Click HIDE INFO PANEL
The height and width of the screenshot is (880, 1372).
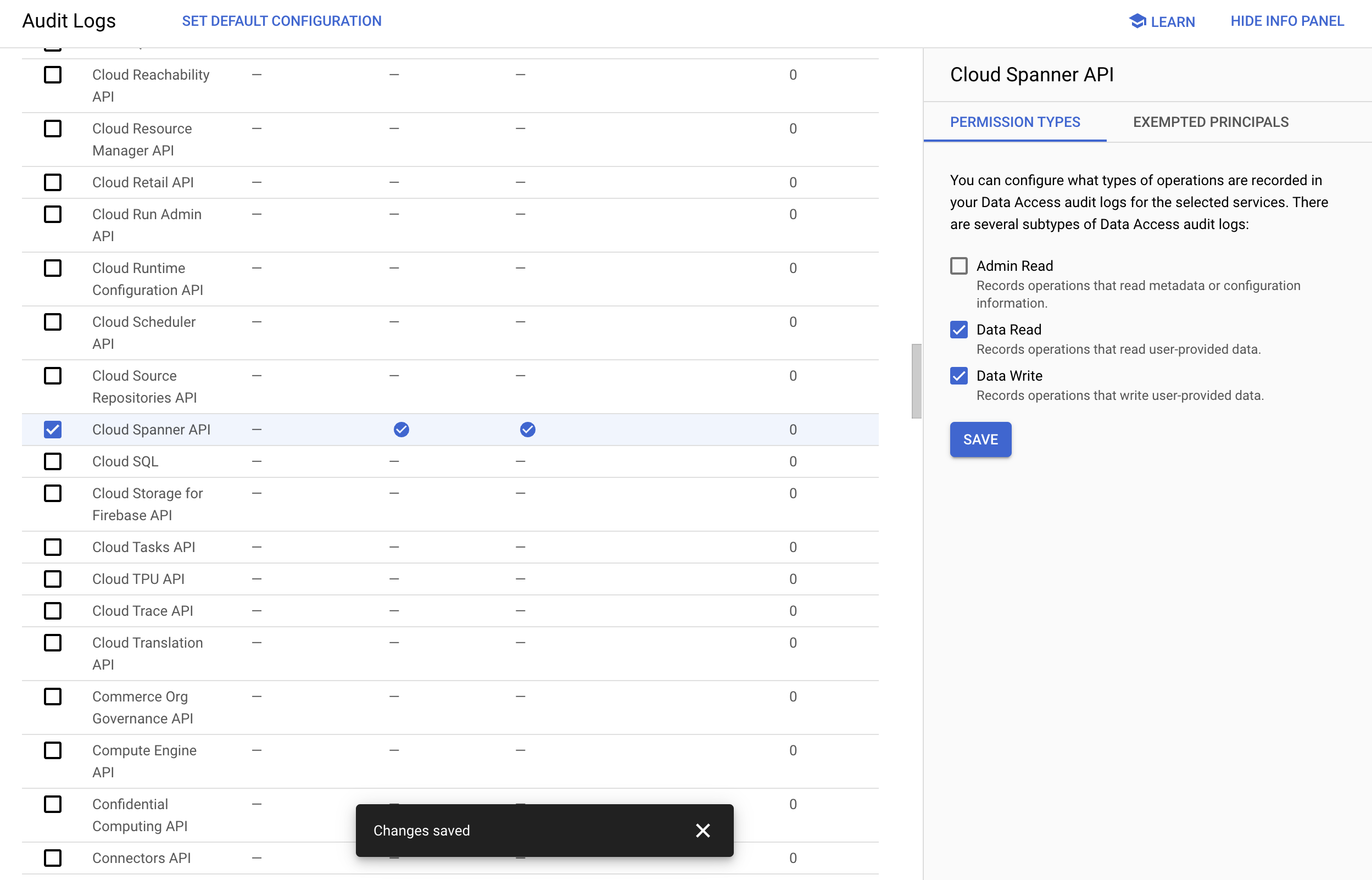click(1287, 21)
